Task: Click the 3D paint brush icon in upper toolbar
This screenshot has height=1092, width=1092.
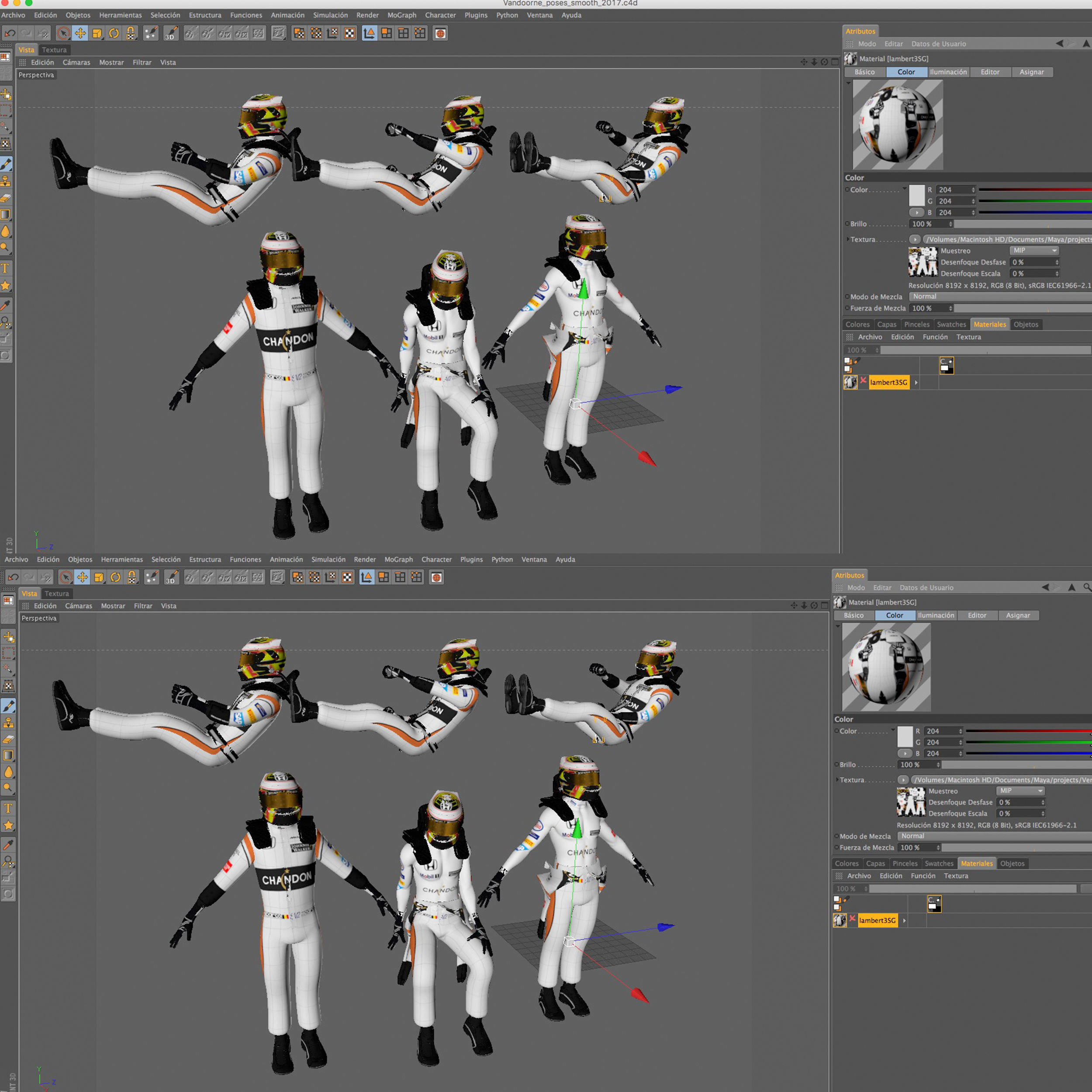Action: 171,33
